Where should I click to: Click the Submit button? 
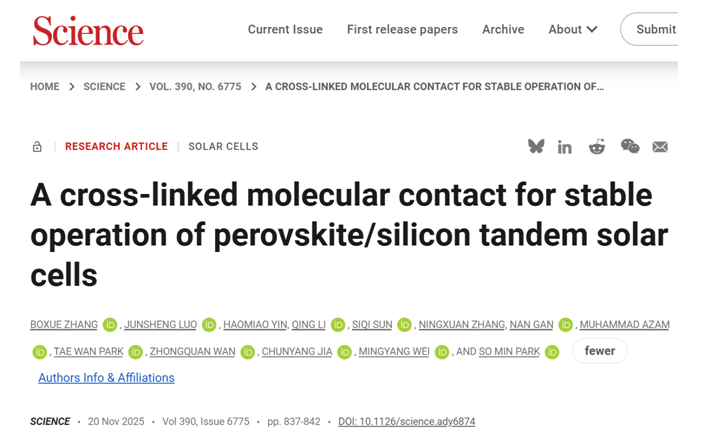[x=654, y=30]
